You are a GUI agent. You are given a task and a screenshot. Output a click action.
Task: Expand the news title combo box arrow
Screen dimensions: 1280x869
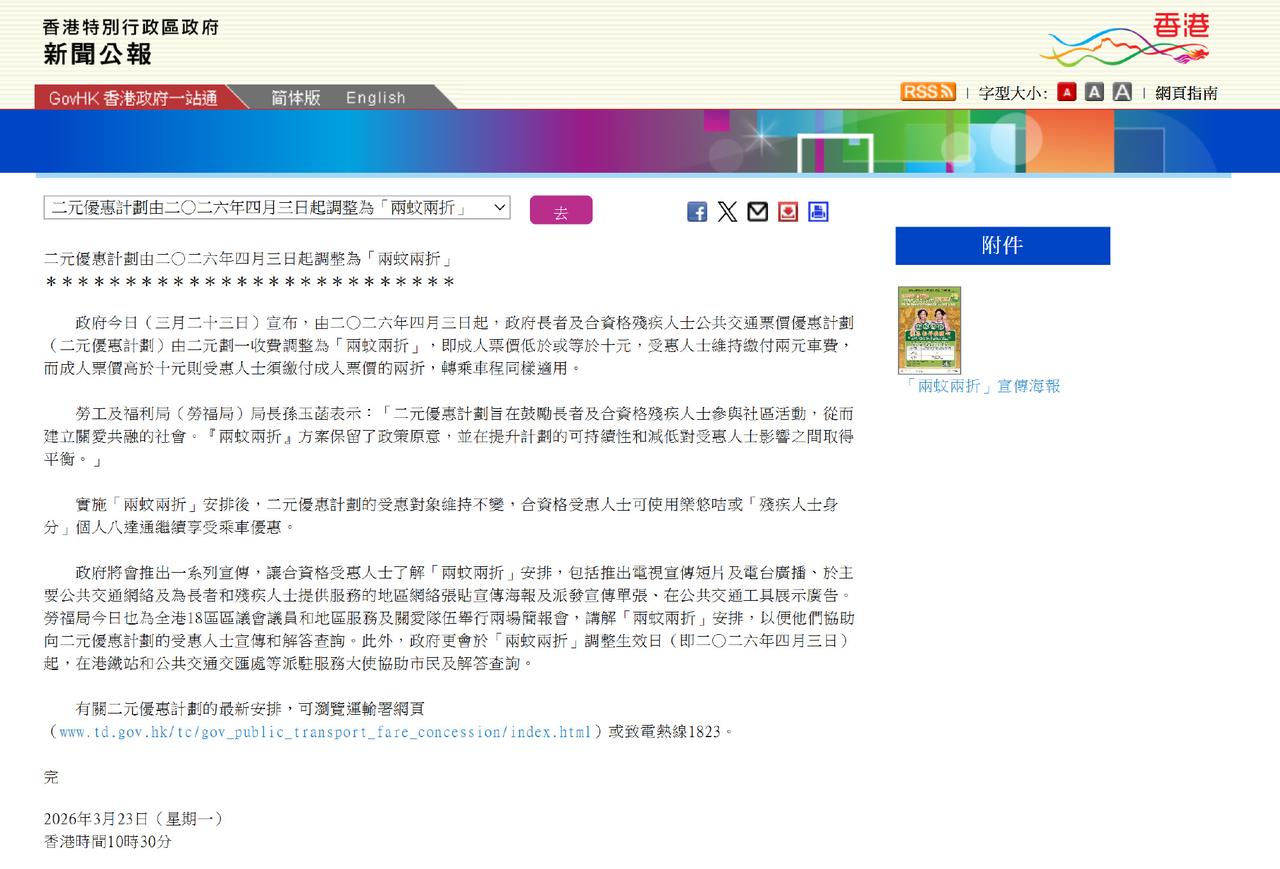pyautogui.click(x=501, y=208)
